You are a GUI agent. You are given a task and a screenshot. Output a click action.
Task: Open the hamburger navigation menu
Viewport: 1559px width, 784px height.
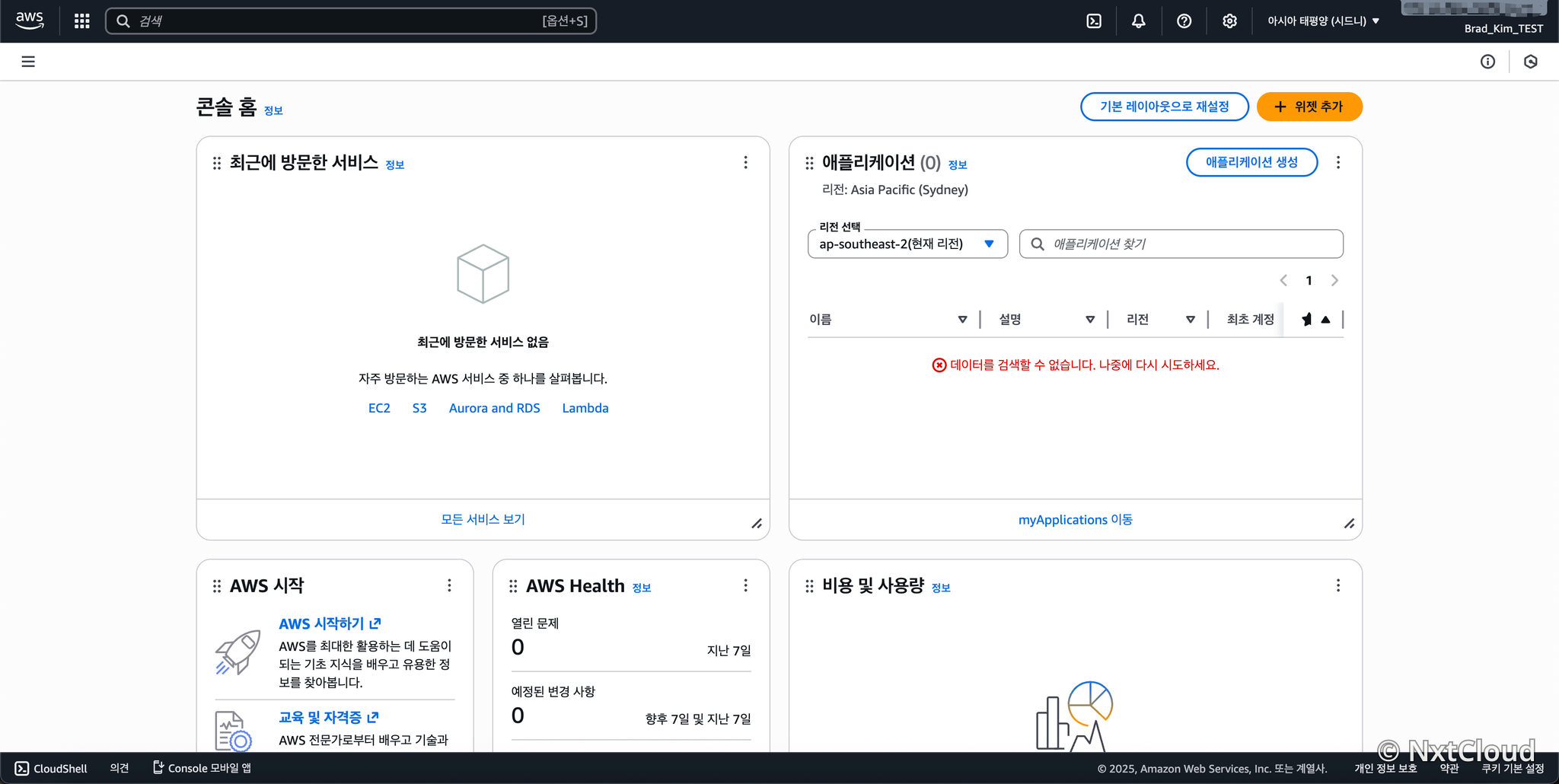click(x=28, y=62)
